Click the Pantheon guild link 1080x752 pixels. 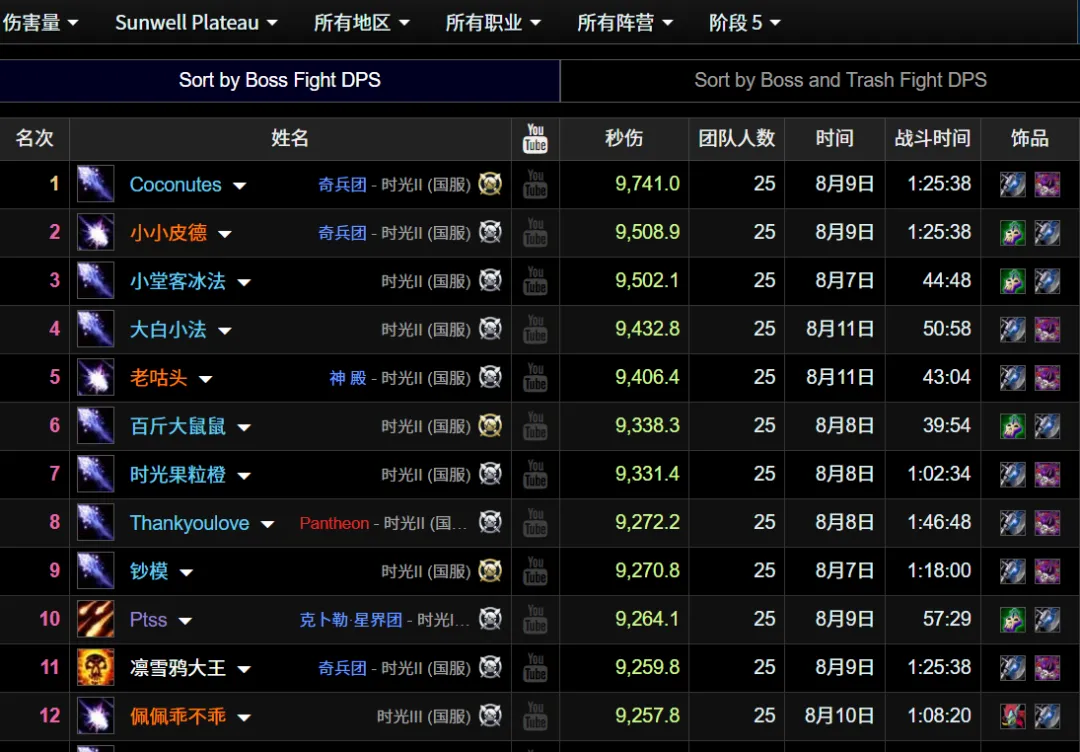(334, 523)
